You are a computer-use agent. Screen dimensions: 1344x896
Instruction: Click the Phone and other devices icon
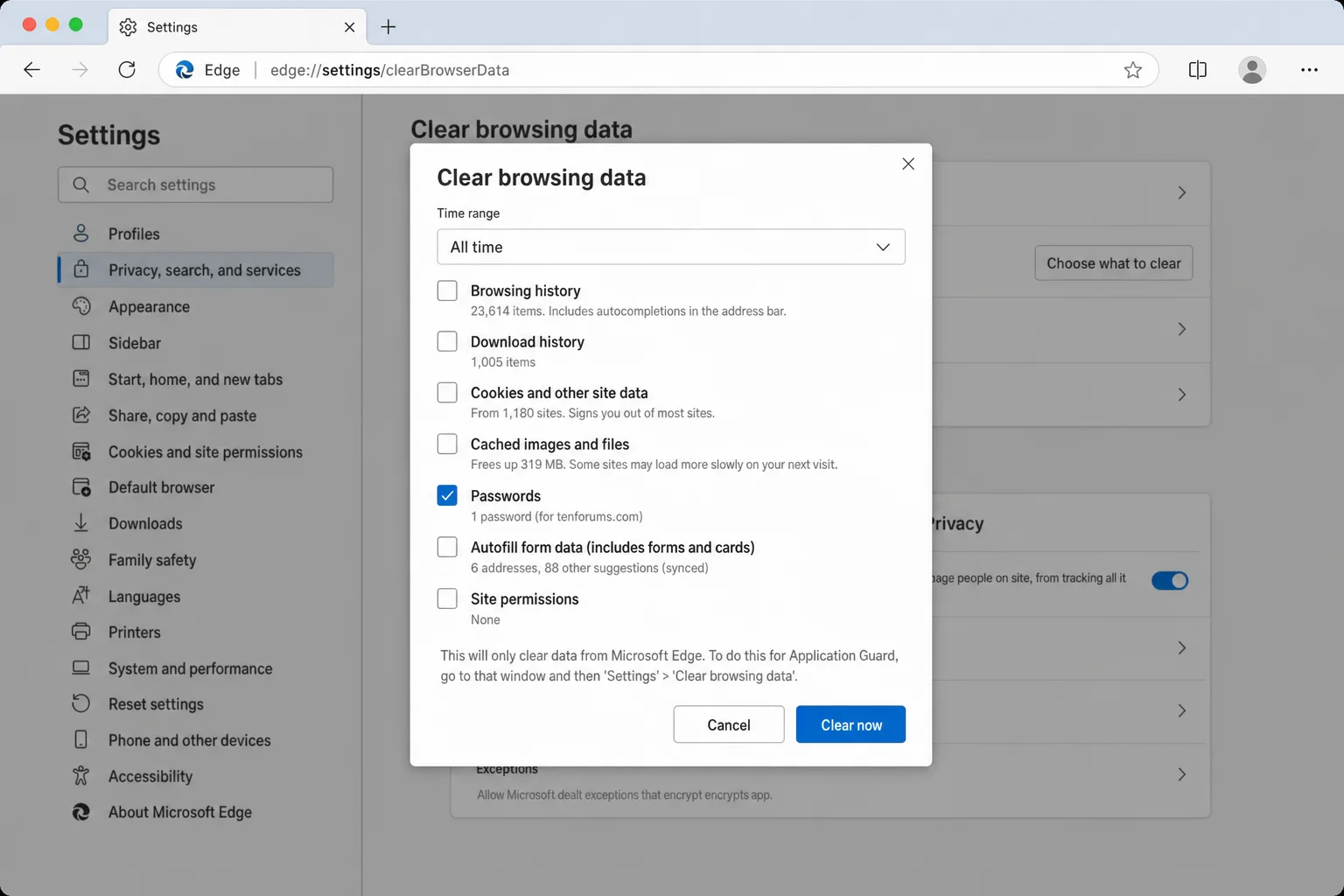click(x=81, y=739)
